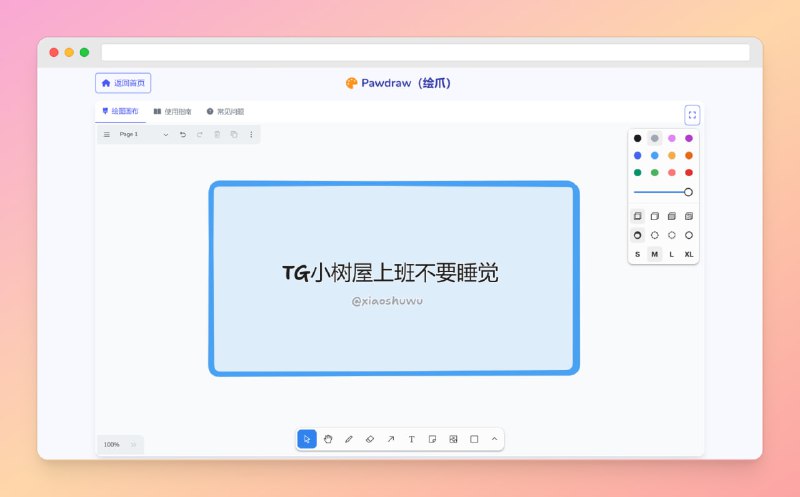
Task: Redo the undone action
Action: tap(200, 135)
